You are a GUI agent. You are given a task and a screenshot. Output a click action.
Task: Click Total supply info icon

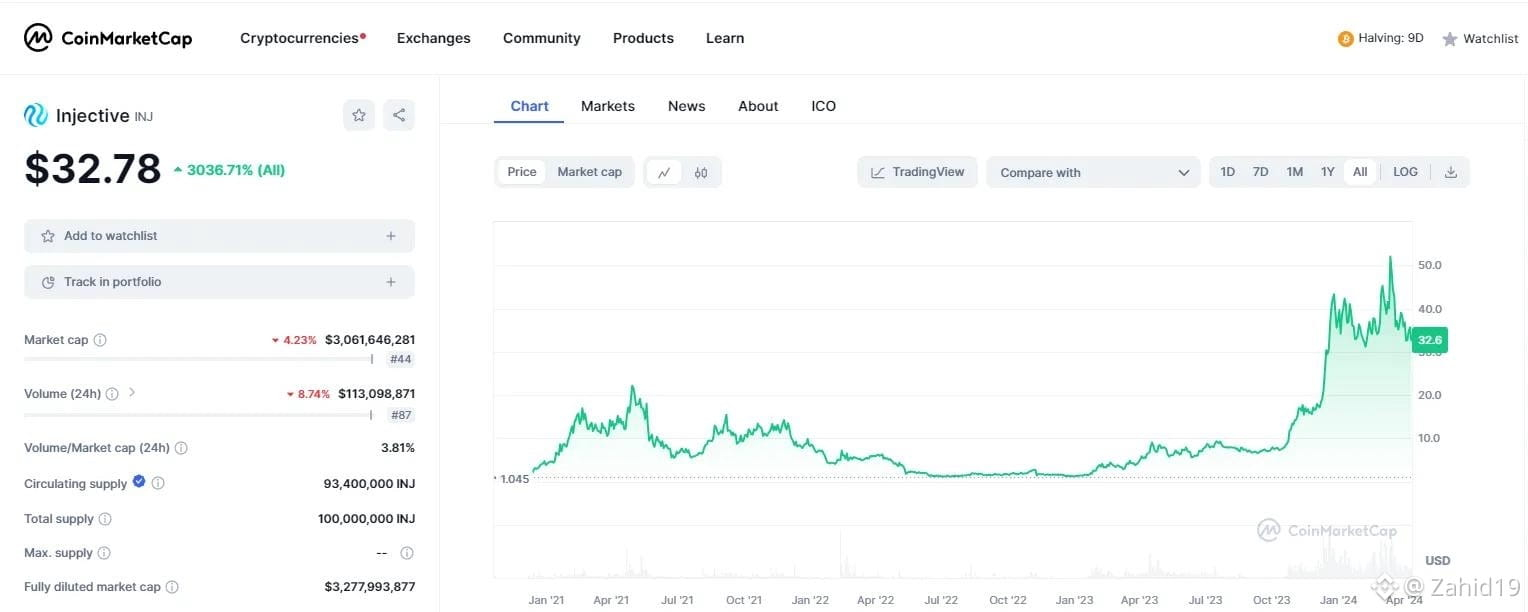105,519
